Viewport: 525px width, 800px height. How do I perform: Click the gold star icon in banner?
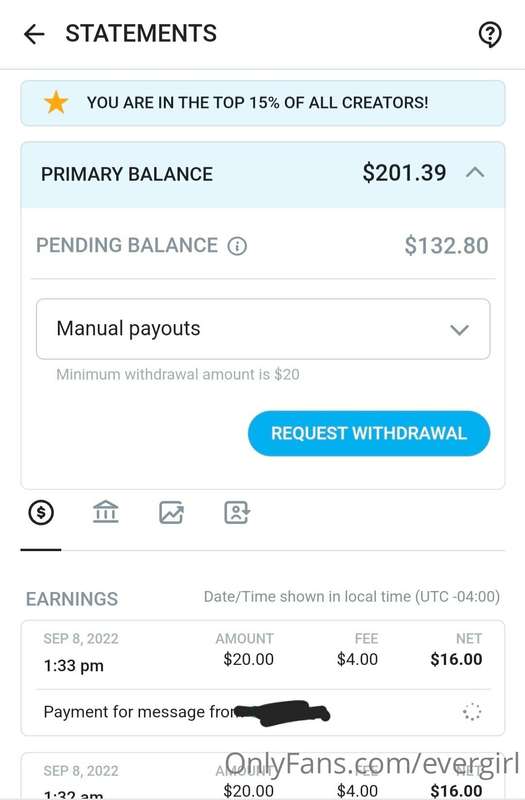pyautogui.click(x=56, y=103)
